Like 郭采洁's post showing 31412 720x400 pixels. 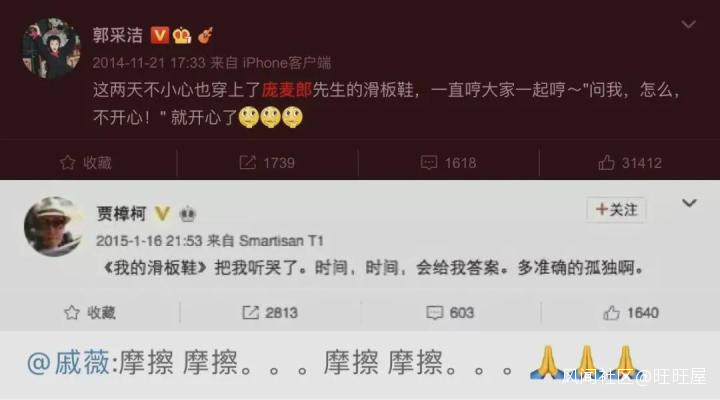click(x=630, y=163)
